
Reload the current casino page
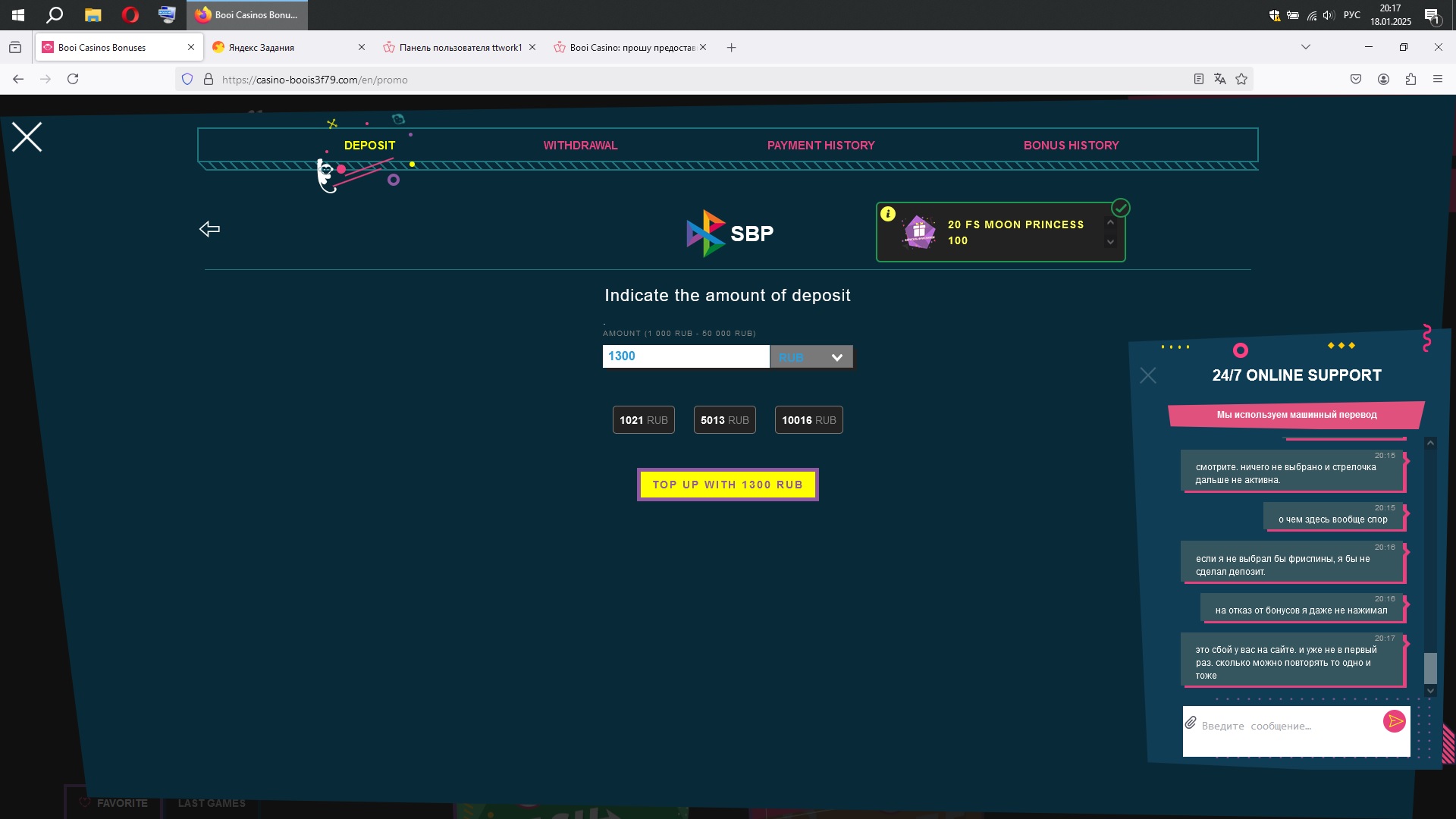point(73,79)
